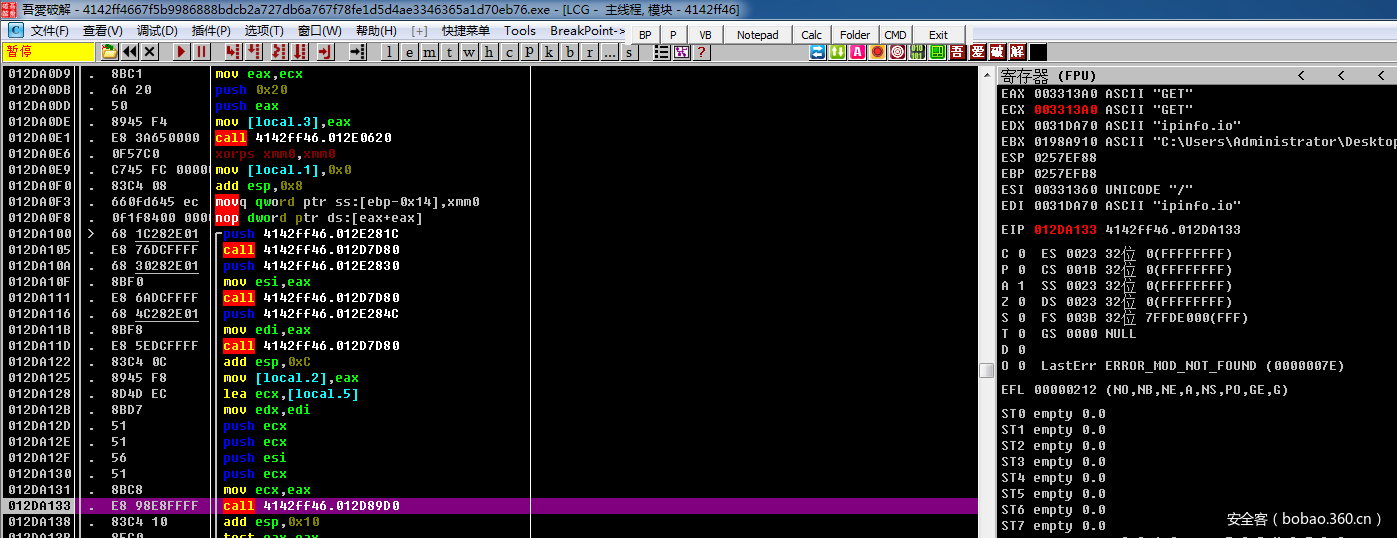Click the Step into icon
The width and height of the screenshot is (1397, 538).
pyautogui.click(x=234, y=52)
